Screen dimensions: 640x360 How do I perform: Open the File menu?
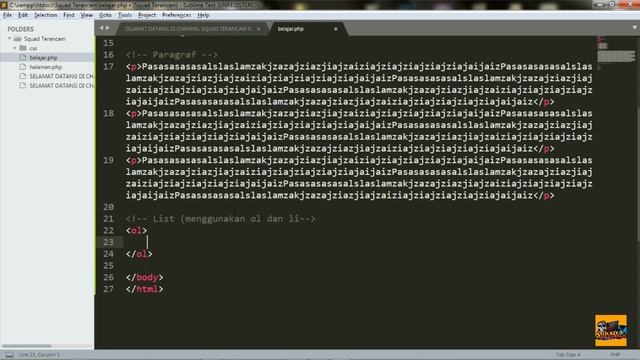tap(7, 15)
